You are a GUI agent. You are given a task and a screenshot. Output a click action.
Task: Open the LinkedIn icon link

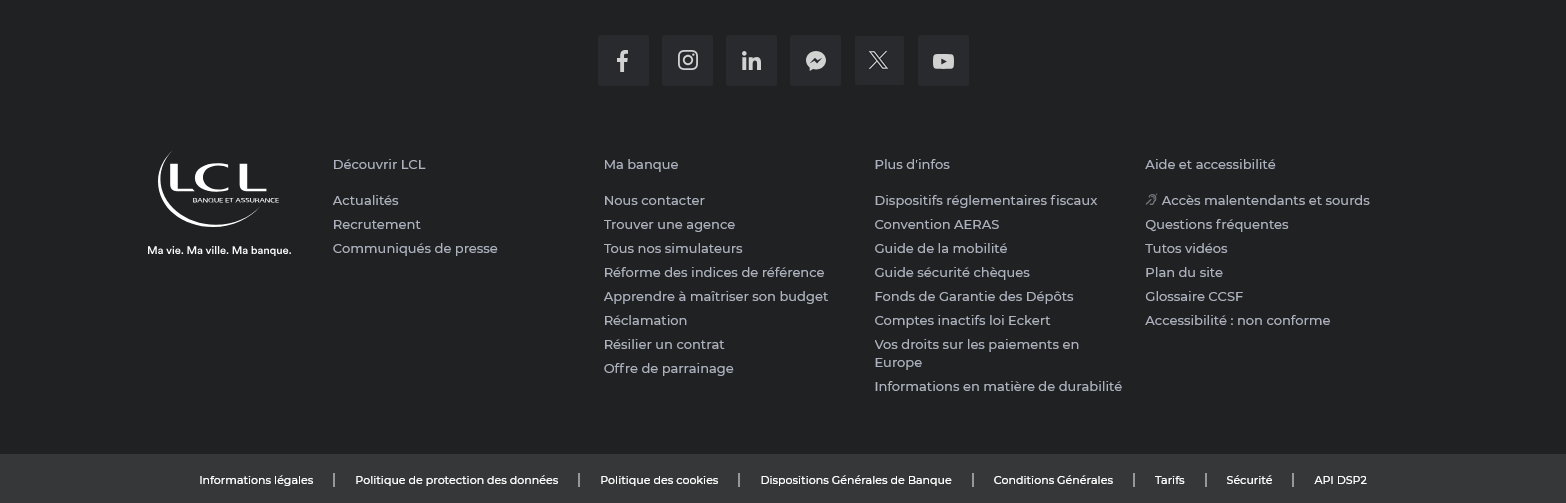click(751, 61)
